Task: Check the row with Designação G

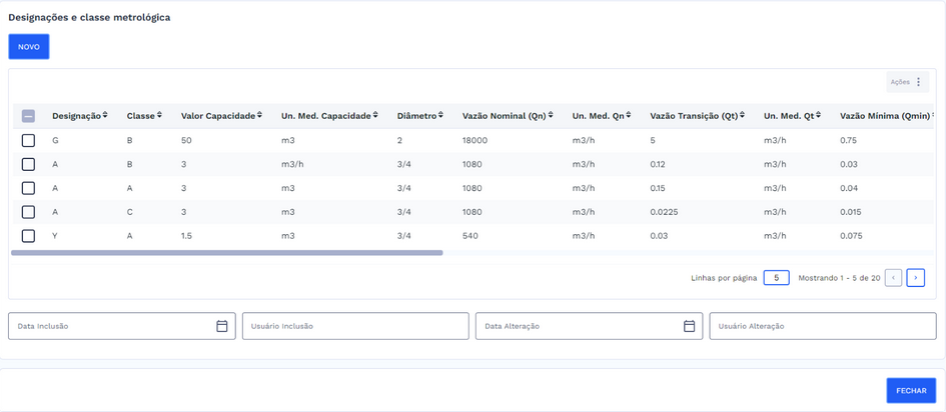Action: (x=28, y=140)
